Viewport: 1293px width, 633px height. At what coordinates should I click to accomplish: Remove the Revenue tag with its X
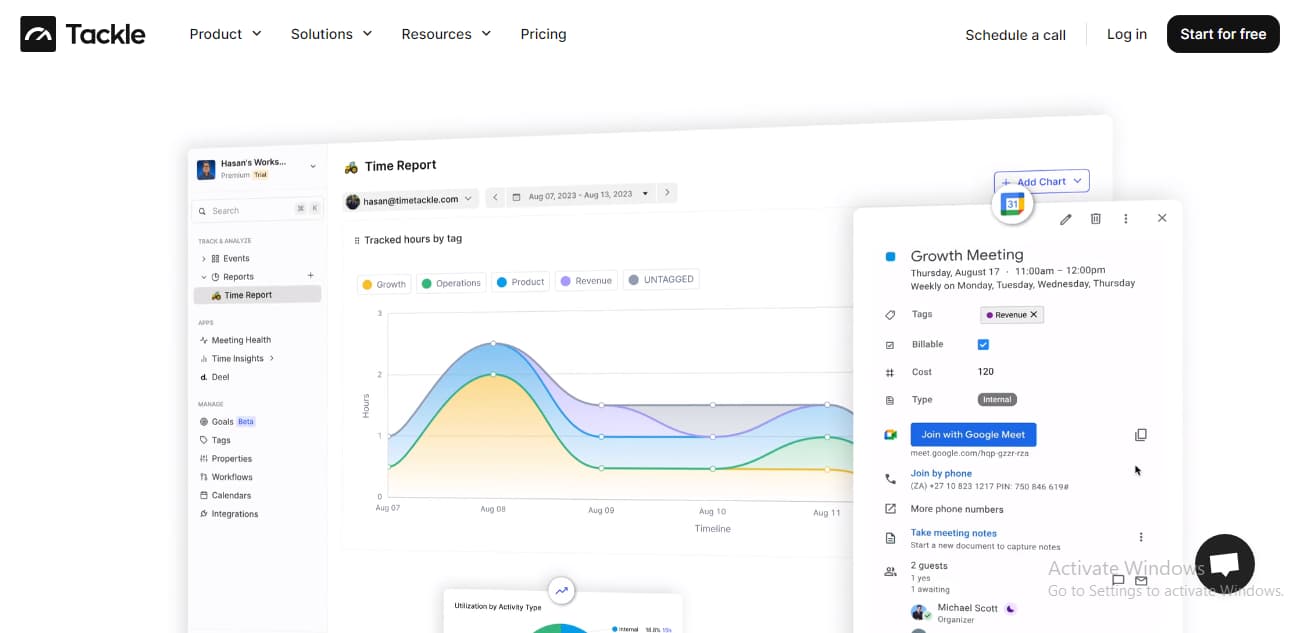(x=1034, y=315)
